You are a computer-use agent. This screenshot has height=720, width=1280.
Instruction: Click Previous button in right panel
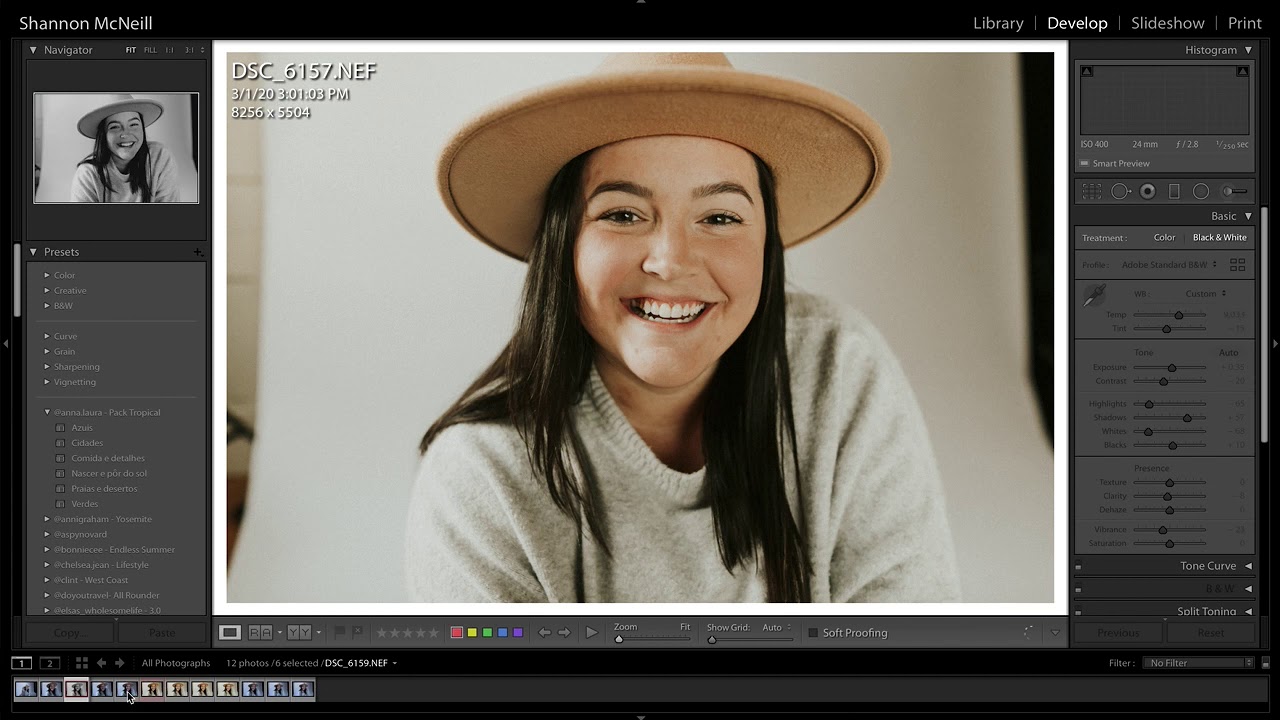[1118, 633]
